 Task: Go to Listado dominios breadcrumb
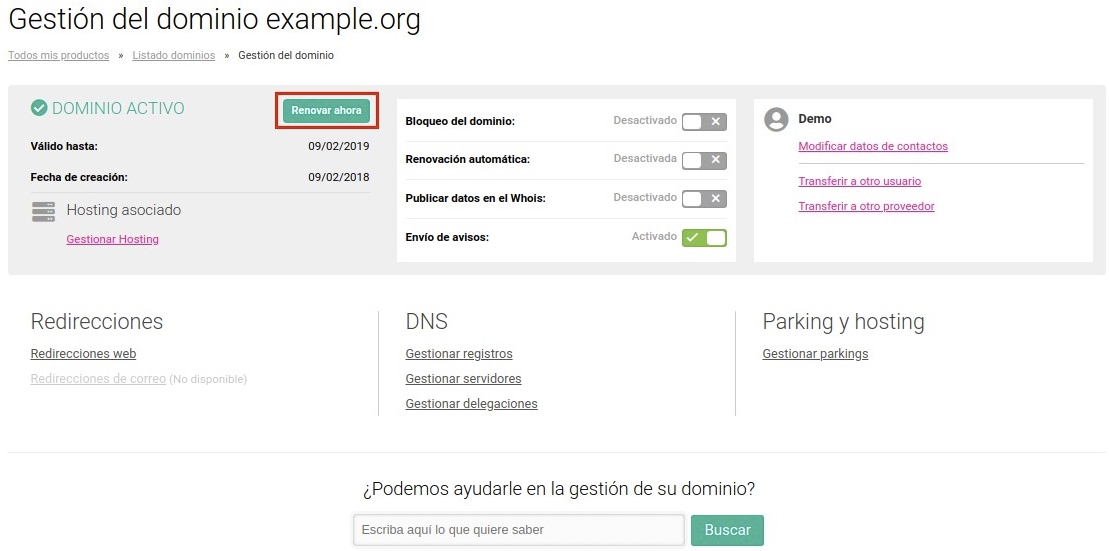point(173,55)
